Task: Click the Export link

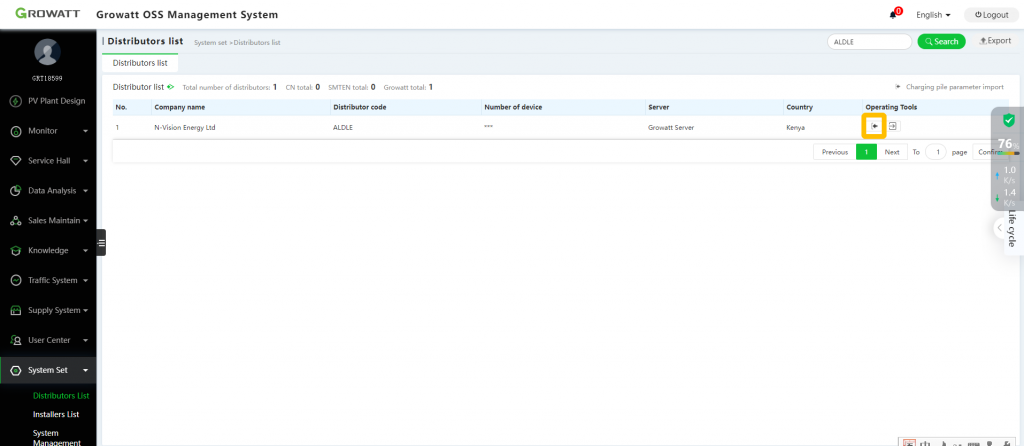Action: pyautogui.click(x=995, y=40)
